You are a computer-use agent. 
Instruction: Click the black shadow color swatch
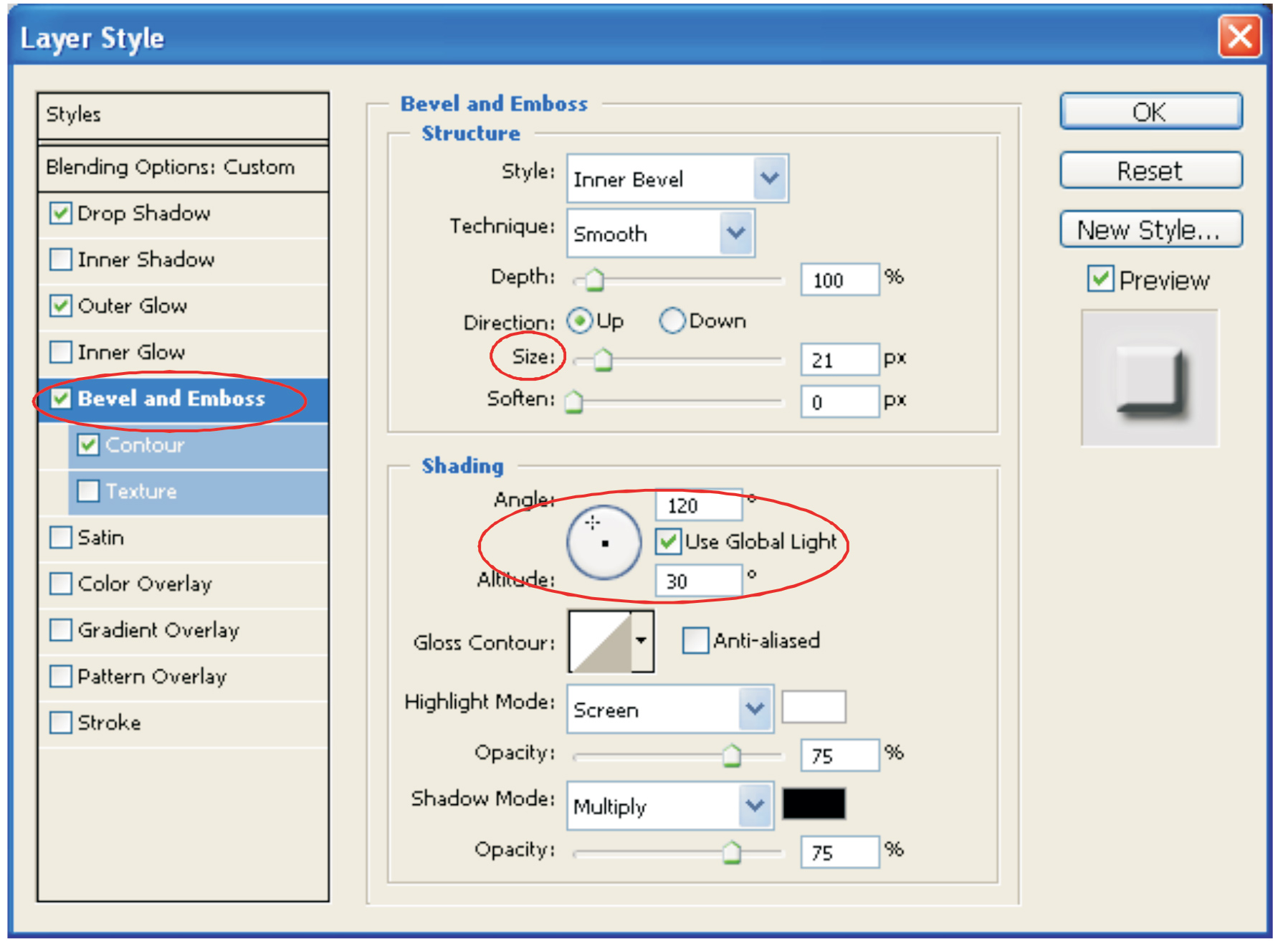pyautogui.click(x=814, y=804)
